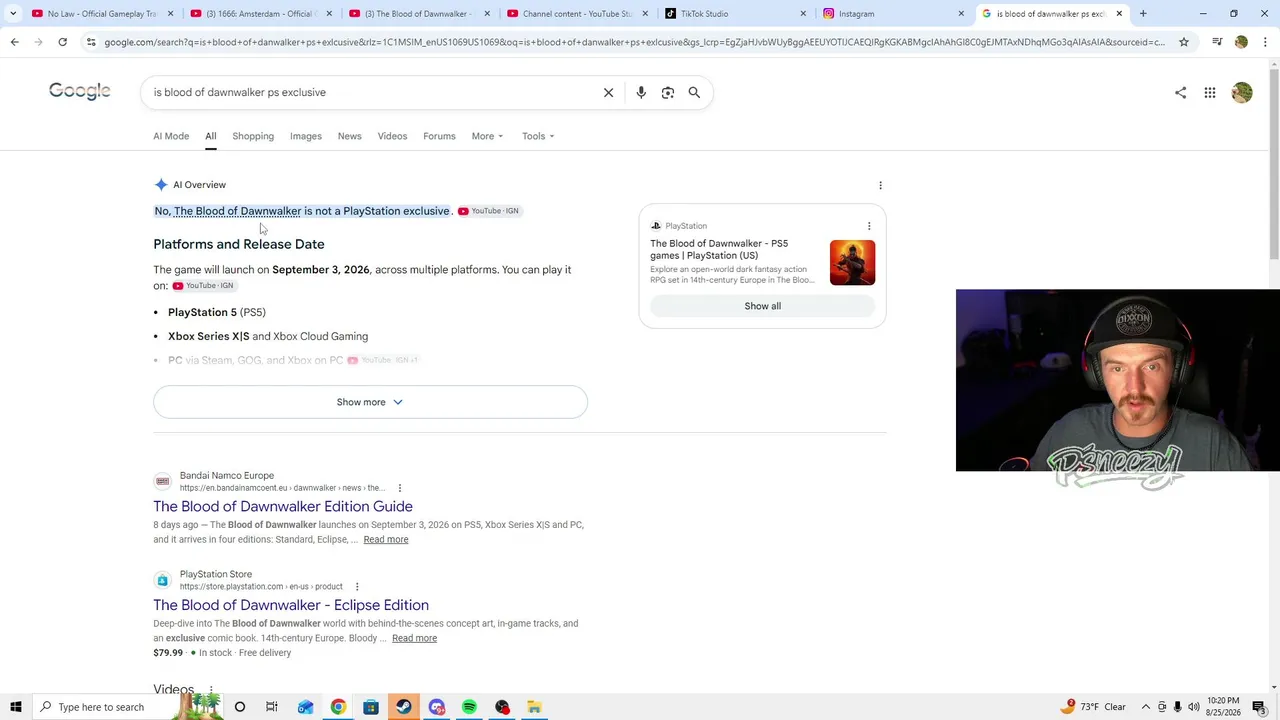Click Show all in the PlayStation card
Viewport: 1280px width, 720px height.
pyautogui.click(x=762, y=306)
